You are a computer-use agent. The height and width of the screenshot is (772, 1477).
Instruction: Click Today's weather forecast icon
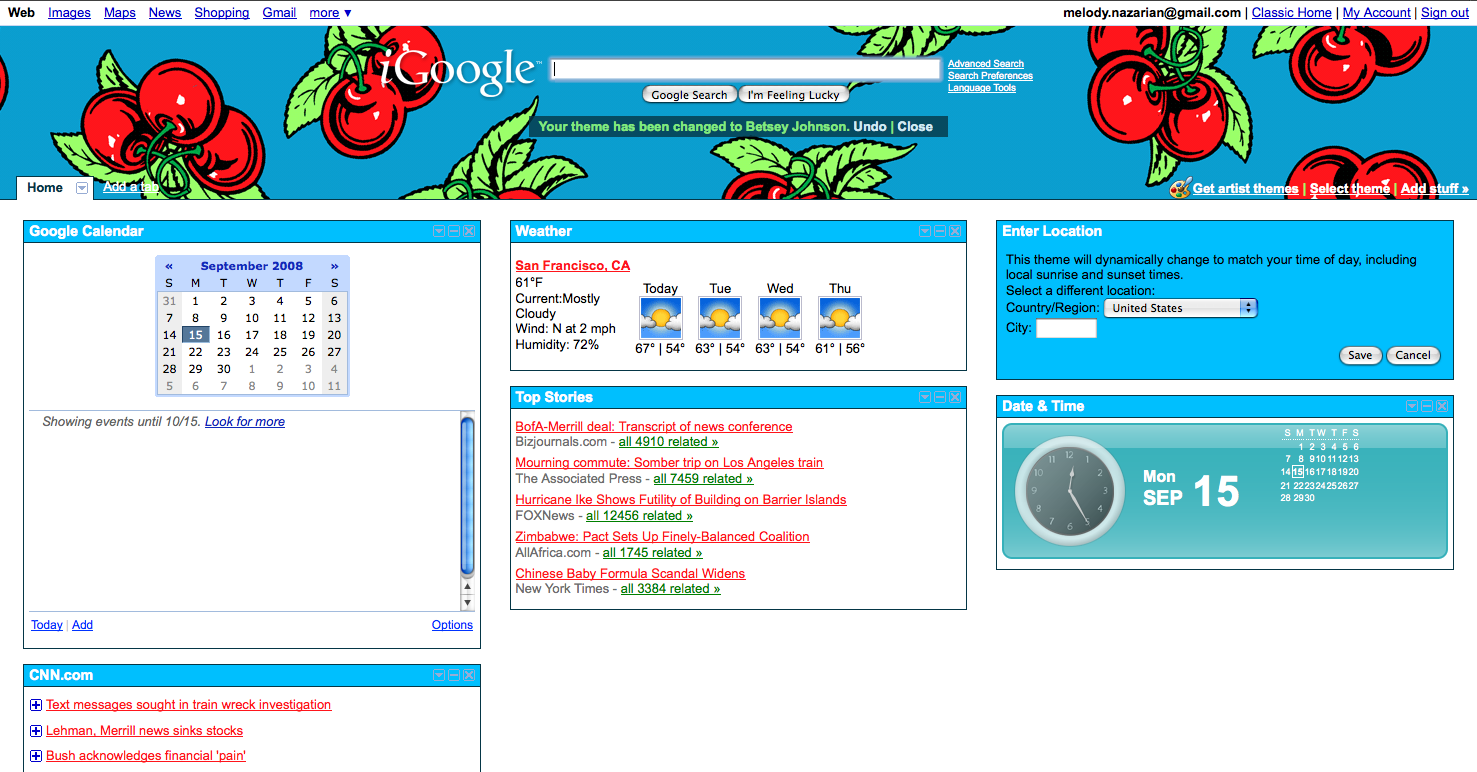pos(660,318)
